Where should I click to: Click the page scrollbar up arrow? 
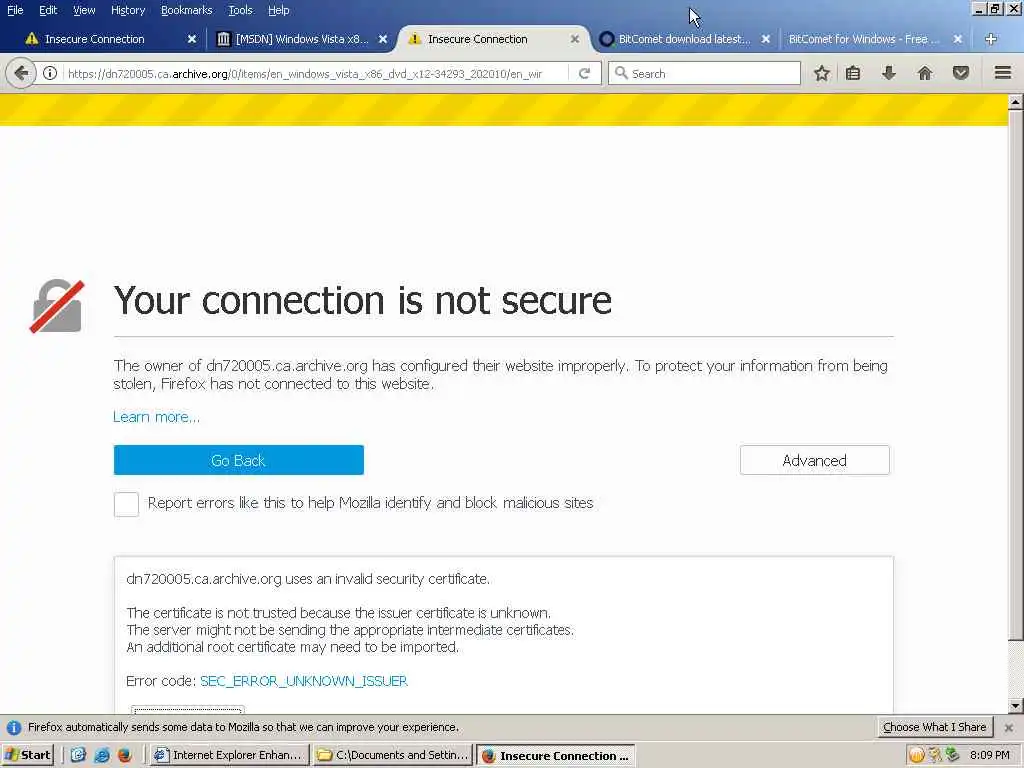tap(1015, 102)
